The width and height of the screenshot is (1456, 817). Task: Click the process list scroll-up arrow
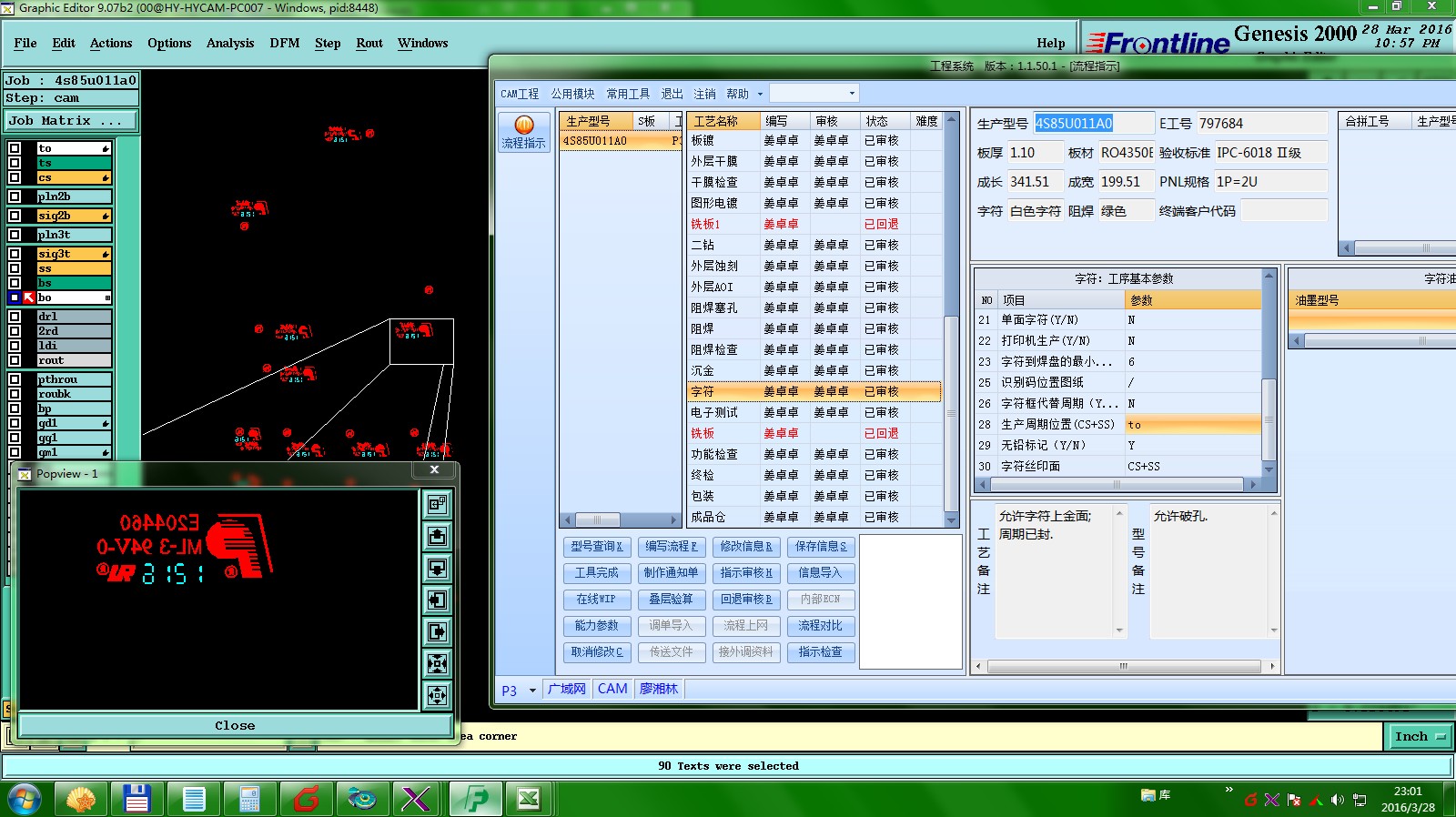[952, 119]
